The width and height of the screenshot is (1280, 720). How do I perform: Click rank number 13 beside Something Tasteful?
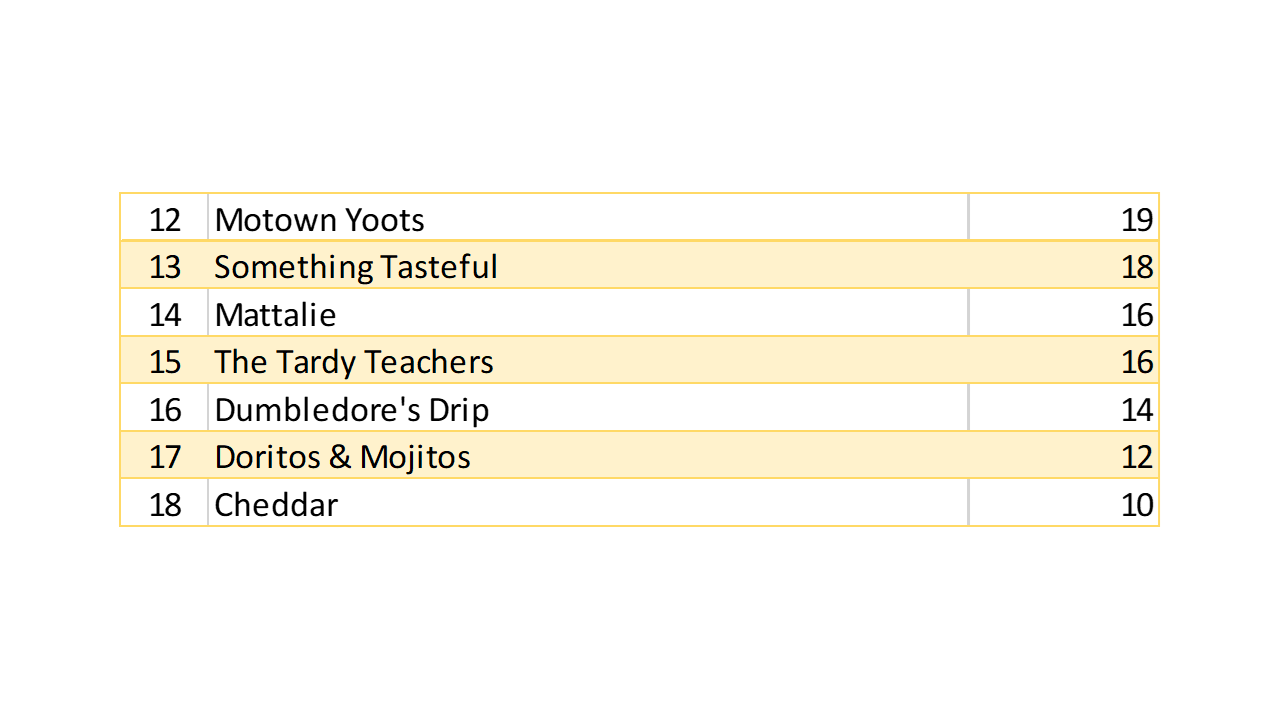click(x=165, y=267)
